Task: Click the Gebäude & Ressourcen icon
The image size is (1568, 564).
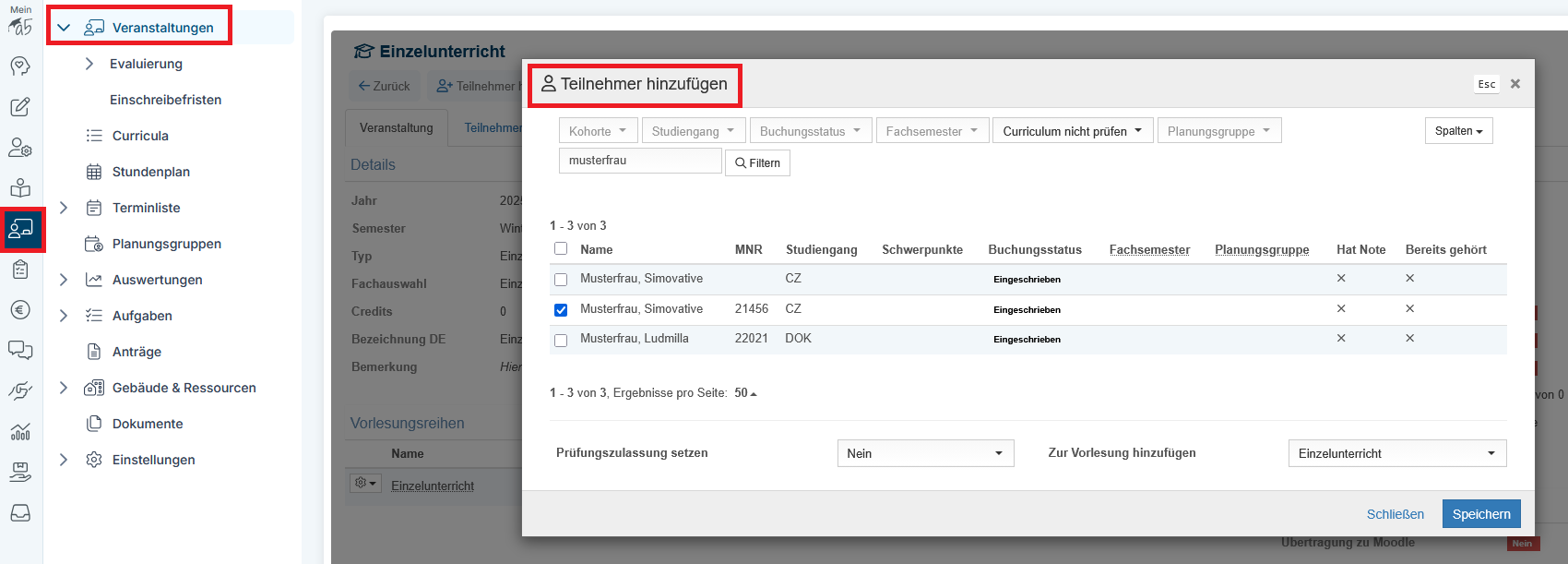Action: (94, 388)
